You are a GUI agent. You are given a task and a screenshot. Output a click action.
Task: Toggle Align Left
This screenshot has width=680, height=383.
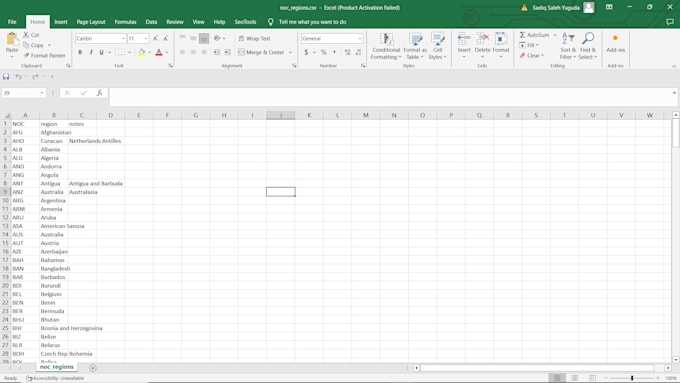pos(183,52)
